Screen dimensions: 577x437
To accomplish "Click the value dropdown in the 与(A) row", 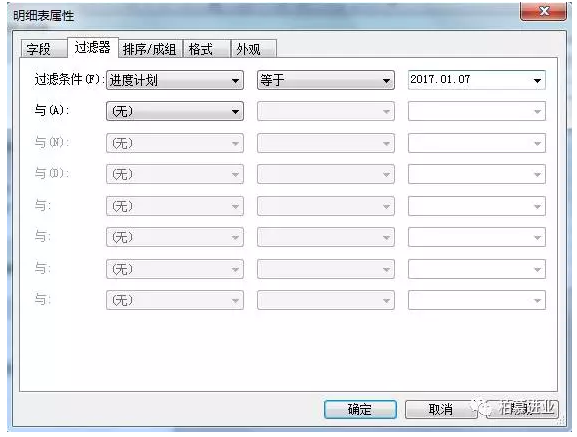I will pos(477,111).
